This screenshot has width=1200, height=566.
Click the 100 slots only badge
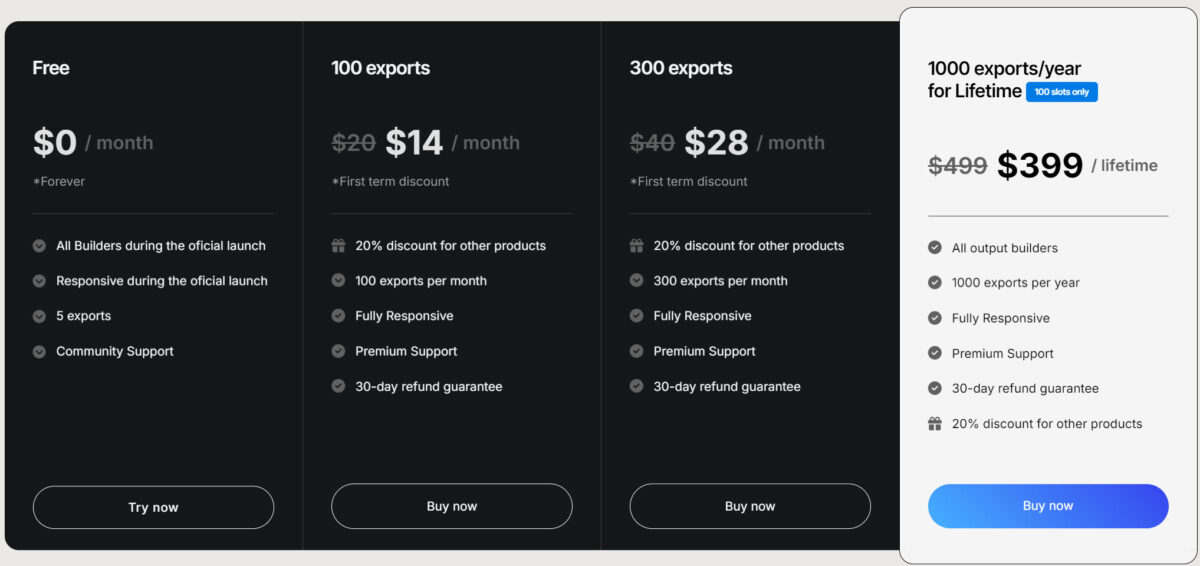[1062, 92]
